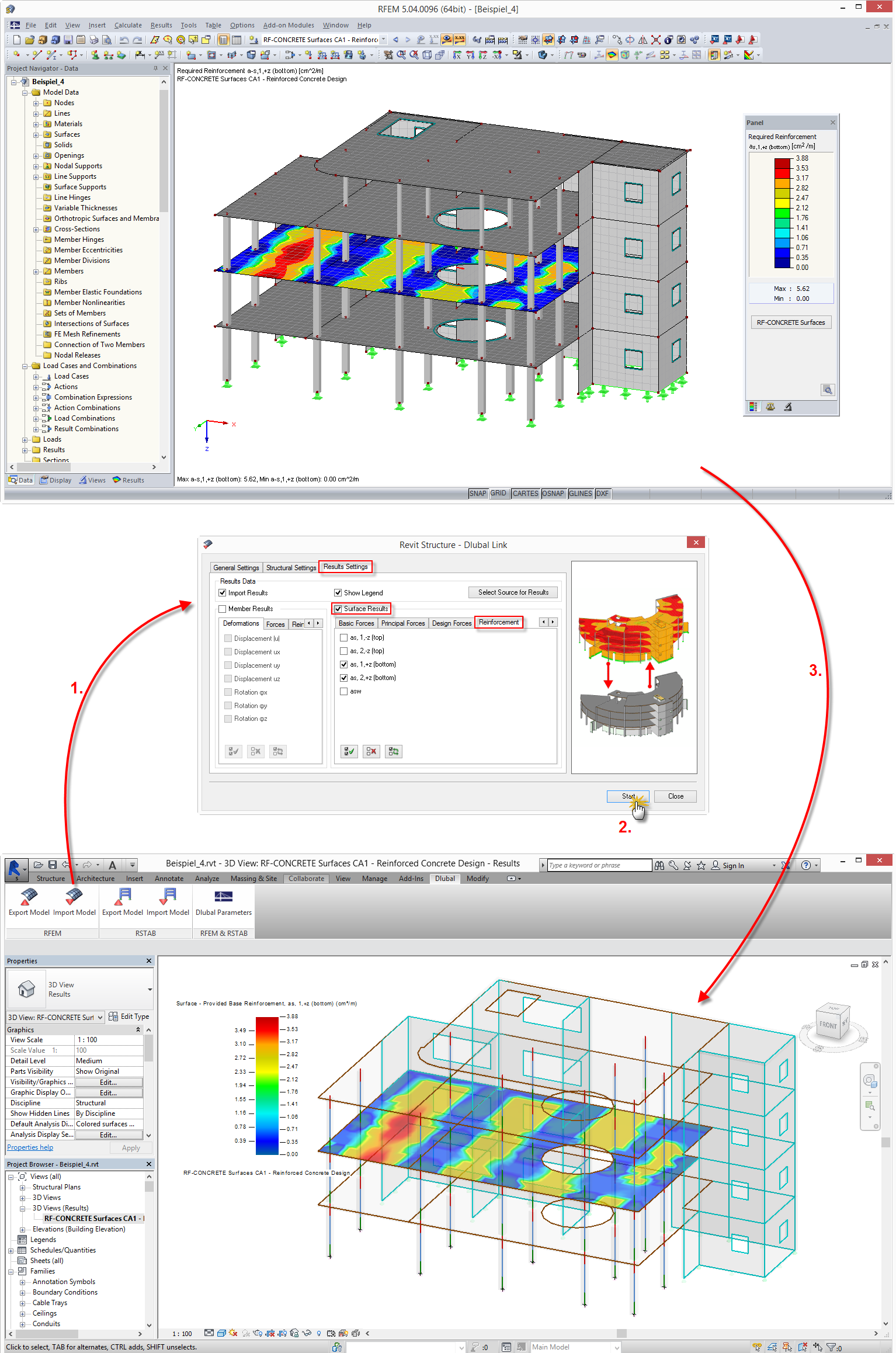Open Properties help link
Screen dimensions: 896x1353
tap(30, 1147)
